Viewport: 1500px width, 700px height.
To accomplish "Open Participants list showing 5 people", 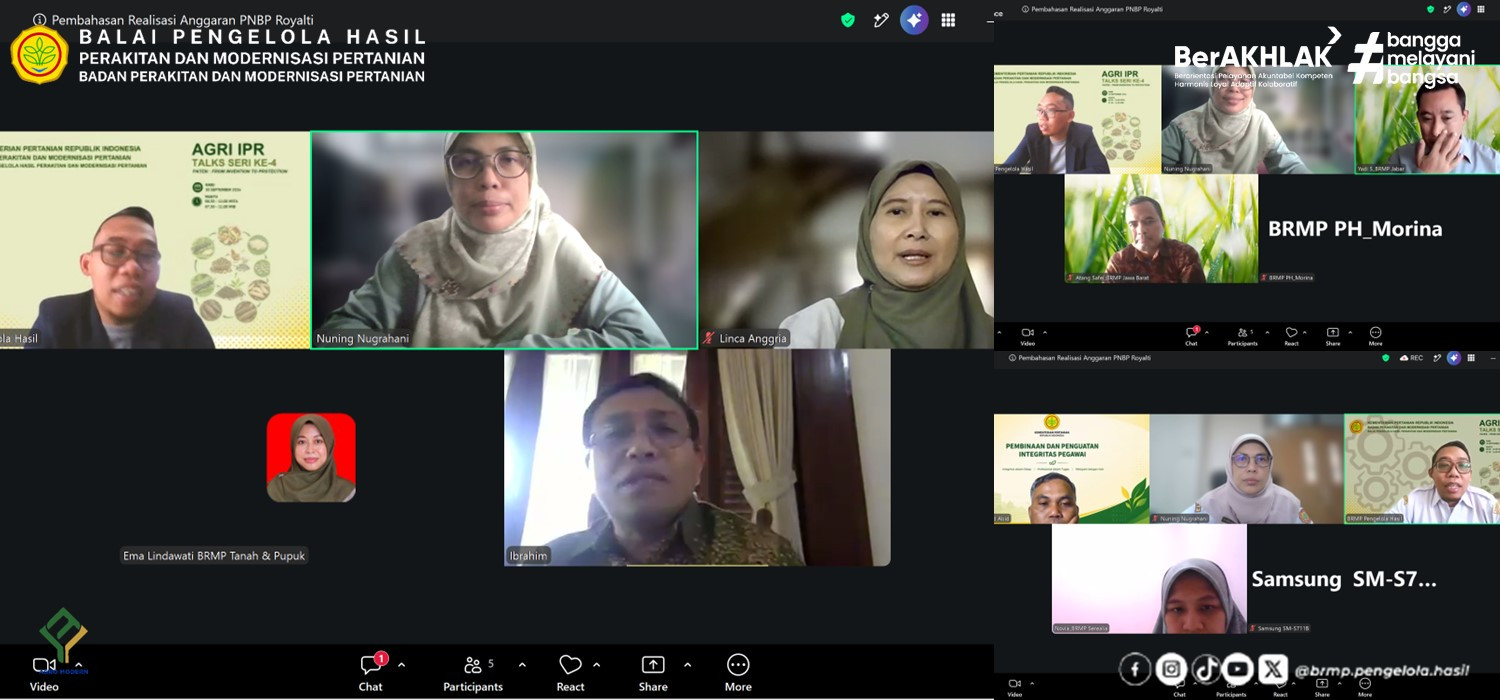I will coord(473,672).
